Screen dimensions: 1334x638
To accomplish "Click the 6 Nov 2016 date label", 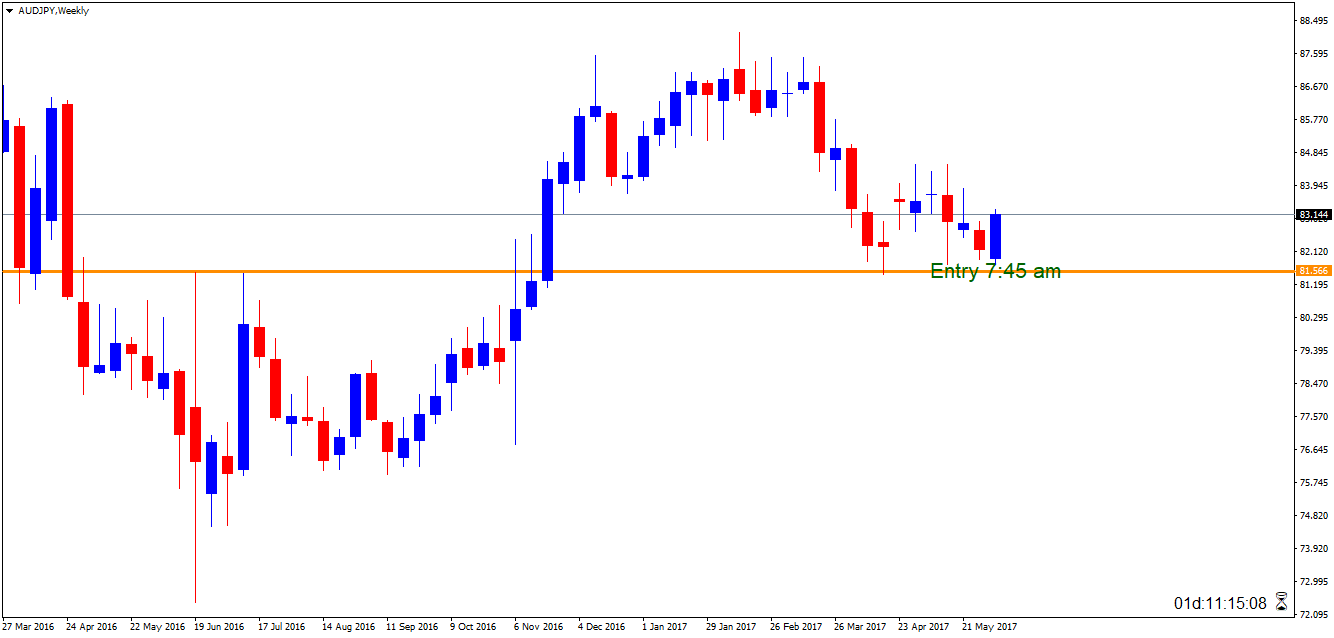I will [539, 627].
